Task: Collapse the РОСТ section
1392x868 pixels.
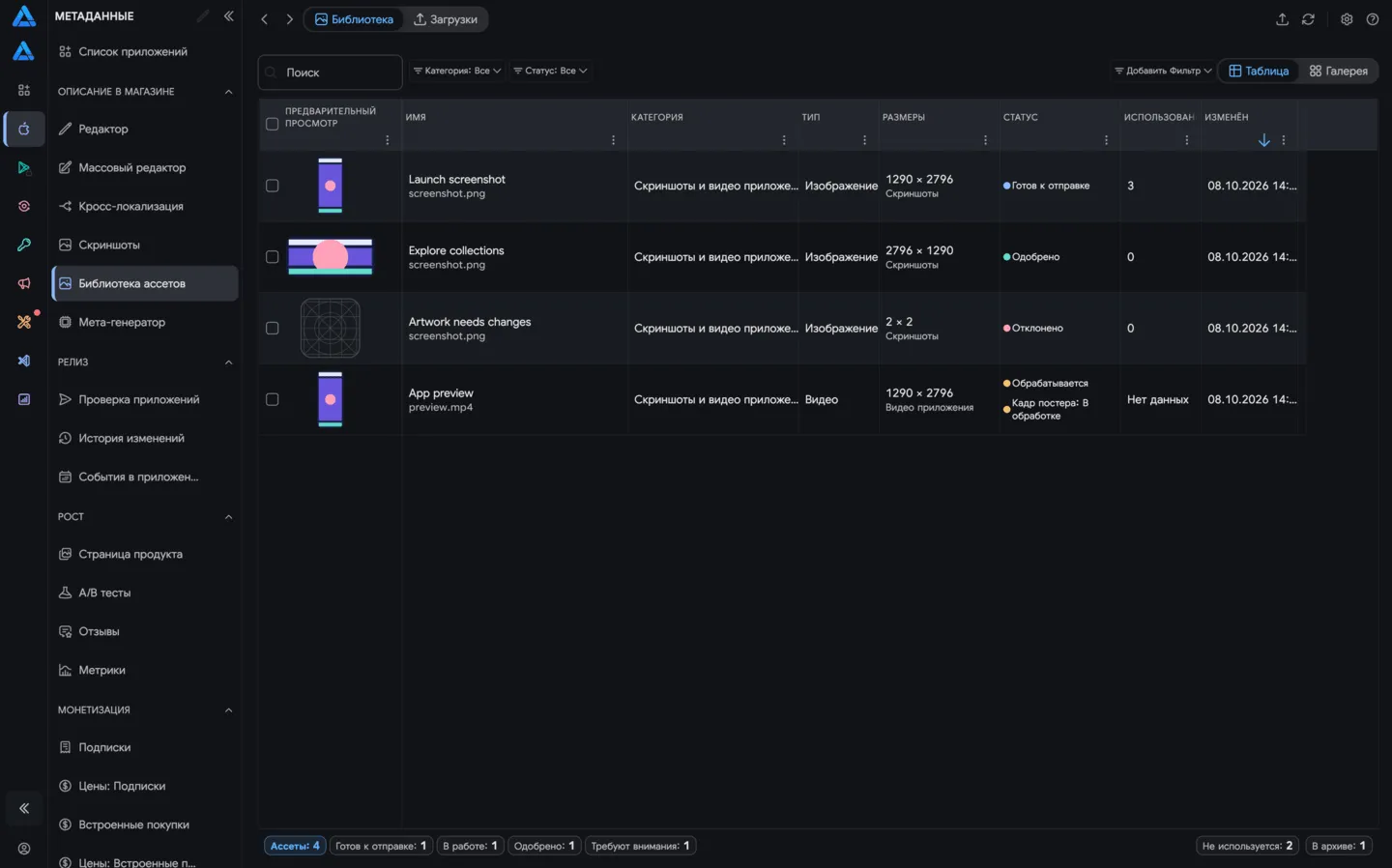Action: click(x=228, y=517)
